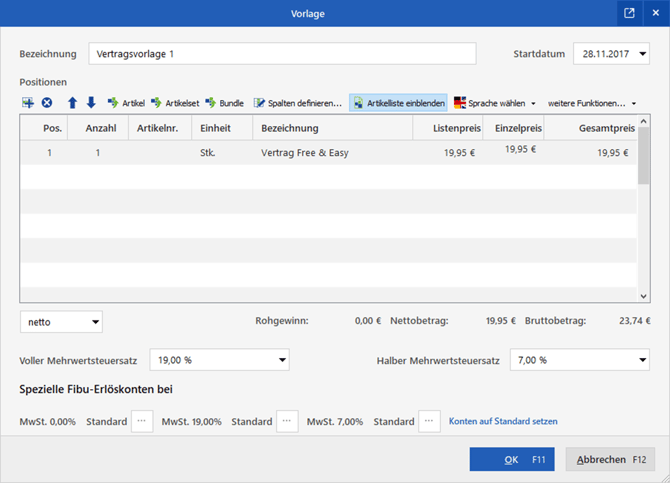Open Spalten definieren dialog
This screenshot has width=670, height=483.
(297, 103)
